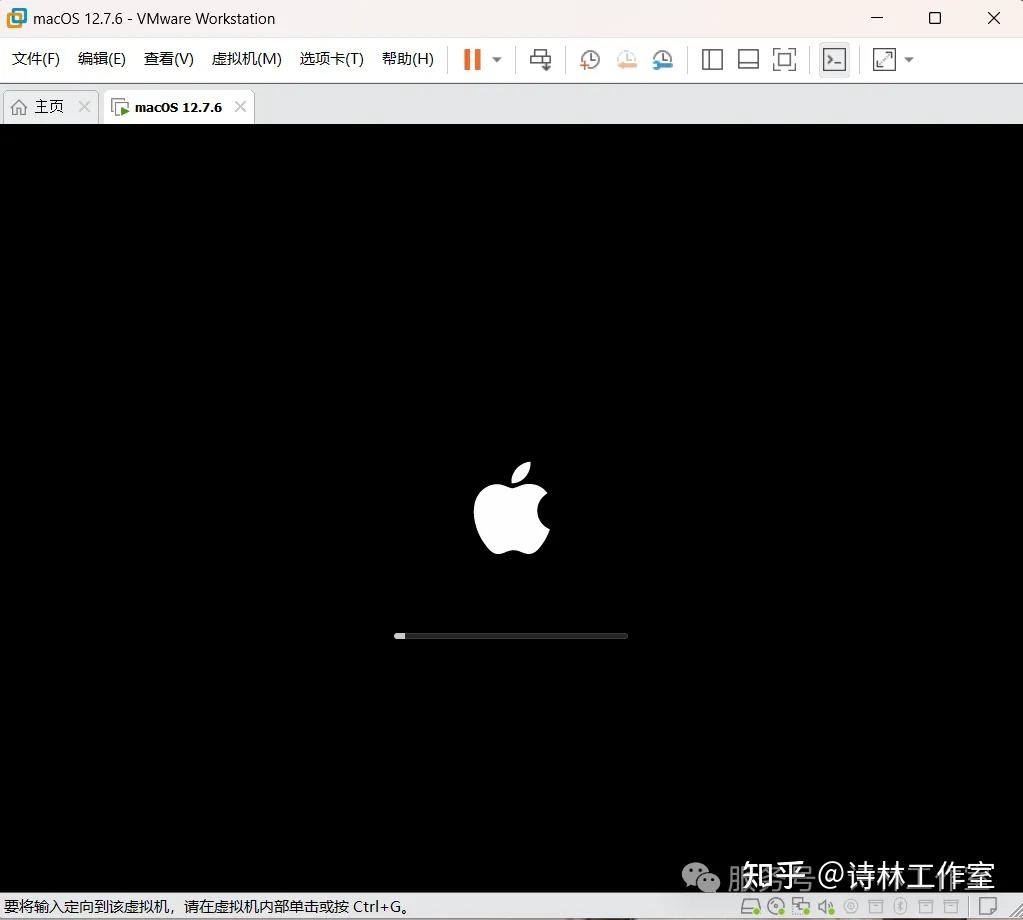Toggle the library sidebar view icon
This screenshot has width=1023, height=920.
pos(712,60)
